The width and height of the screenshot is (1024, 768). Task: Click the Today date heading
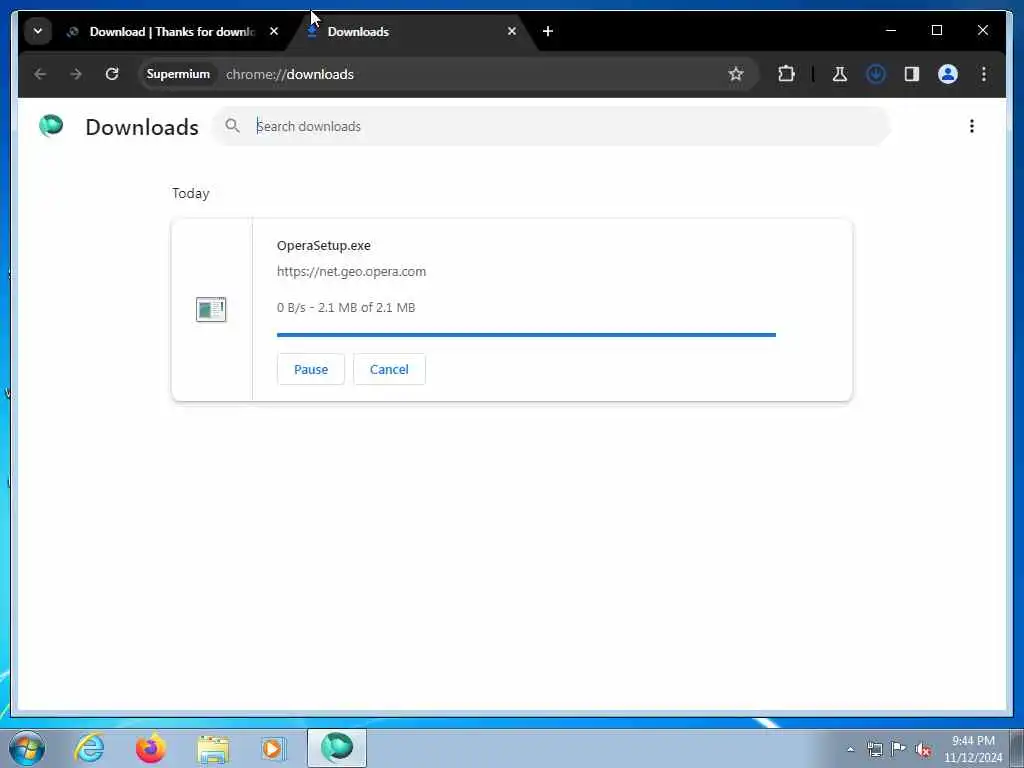click(191, 193)
